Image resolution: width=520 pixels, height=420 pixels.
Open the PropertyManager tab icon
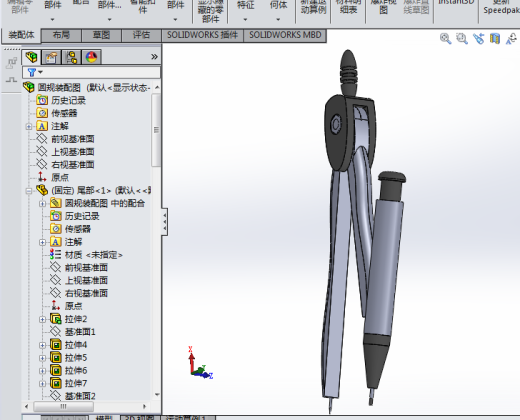tap(51, 57)
